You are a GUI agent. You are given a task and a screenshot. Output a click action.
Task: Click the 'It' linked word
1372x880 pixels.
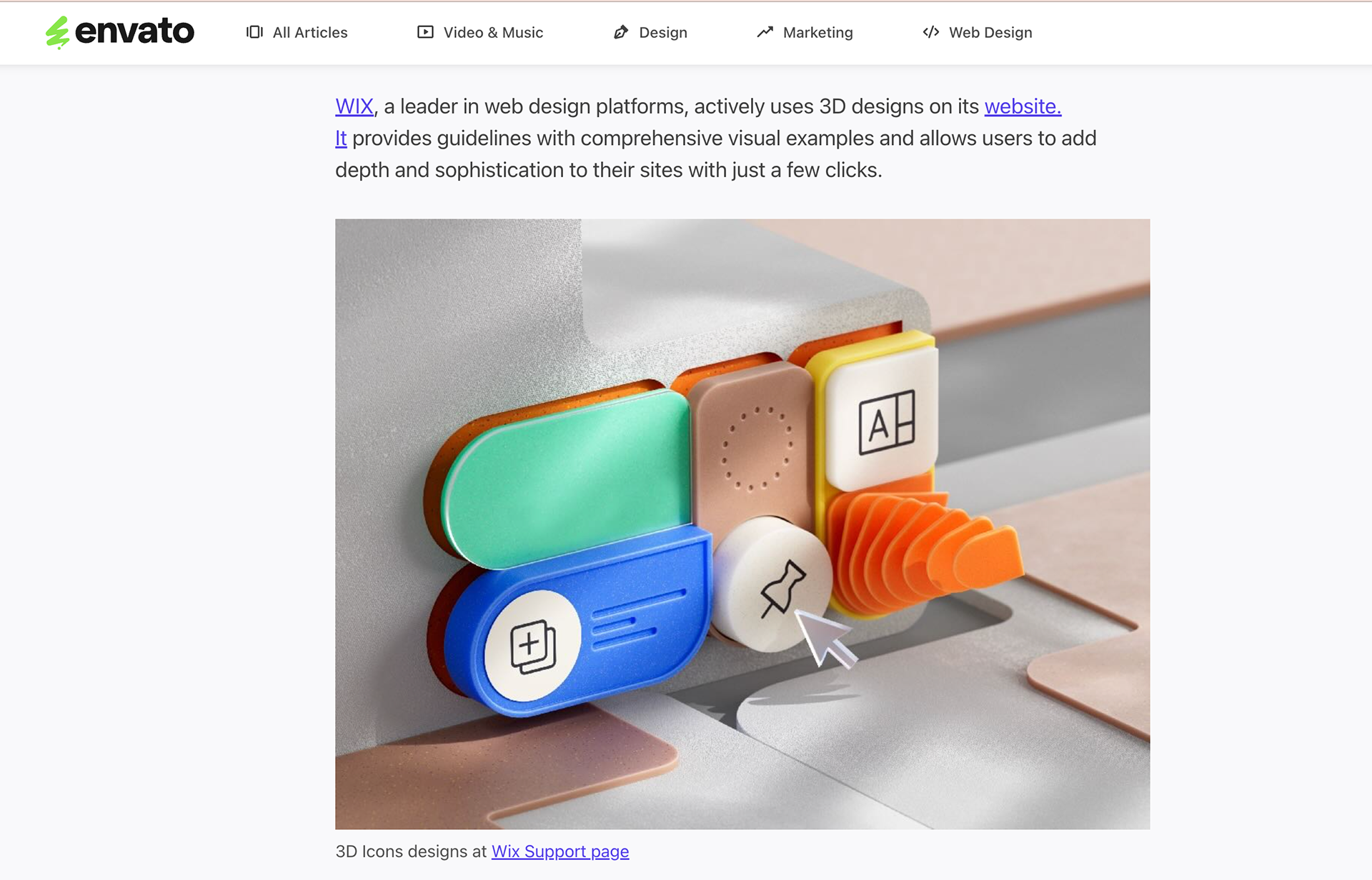coord(341,139)
